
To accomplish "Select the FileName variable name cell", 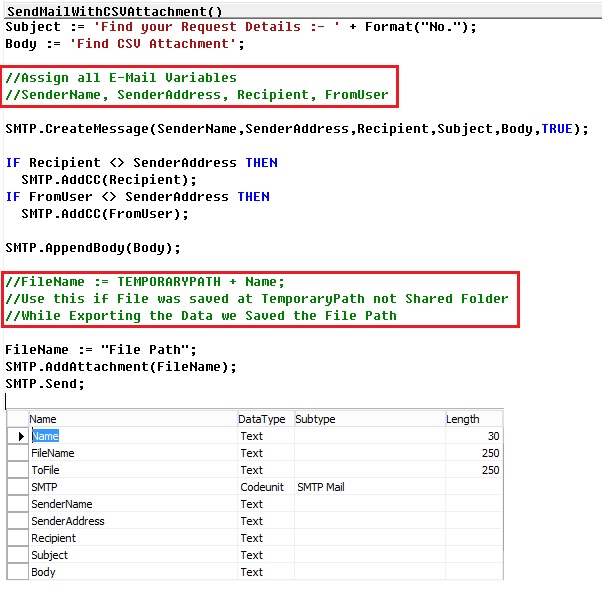I will click(53, 453).
